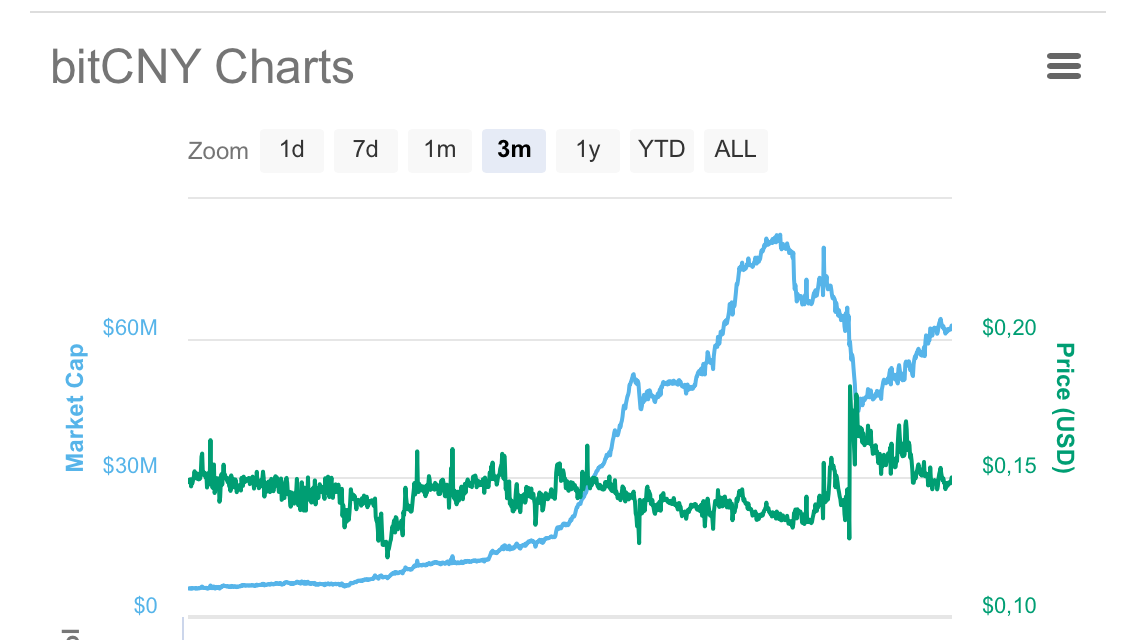Click the $60M market cap axis label
The image size is (1136, 640).
[x=130, y=328]
